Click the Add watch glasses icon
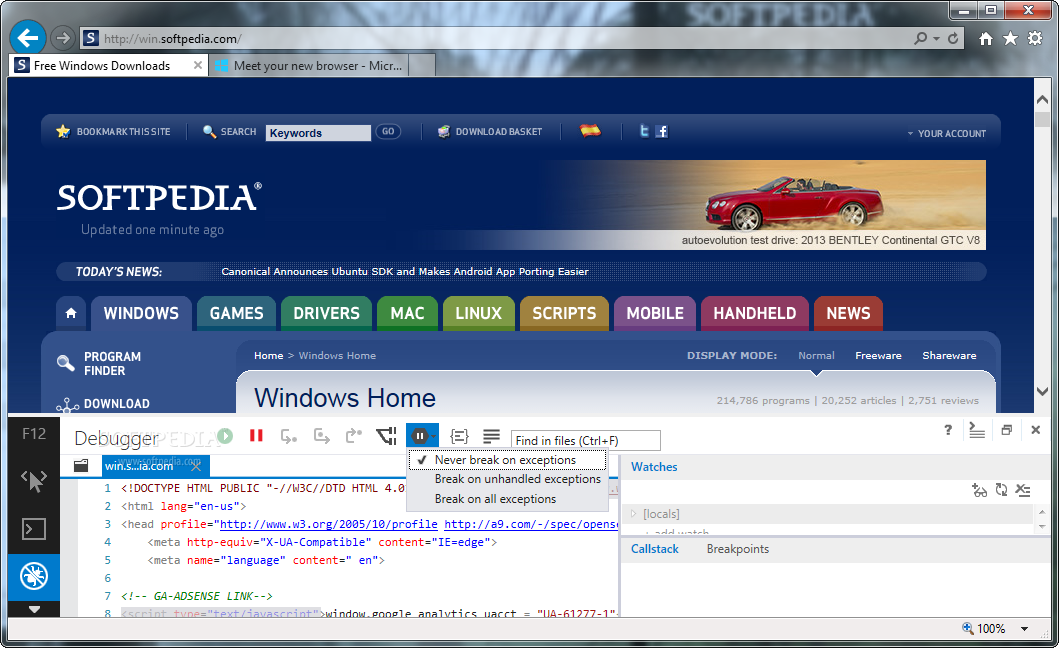 click(979, 491)
